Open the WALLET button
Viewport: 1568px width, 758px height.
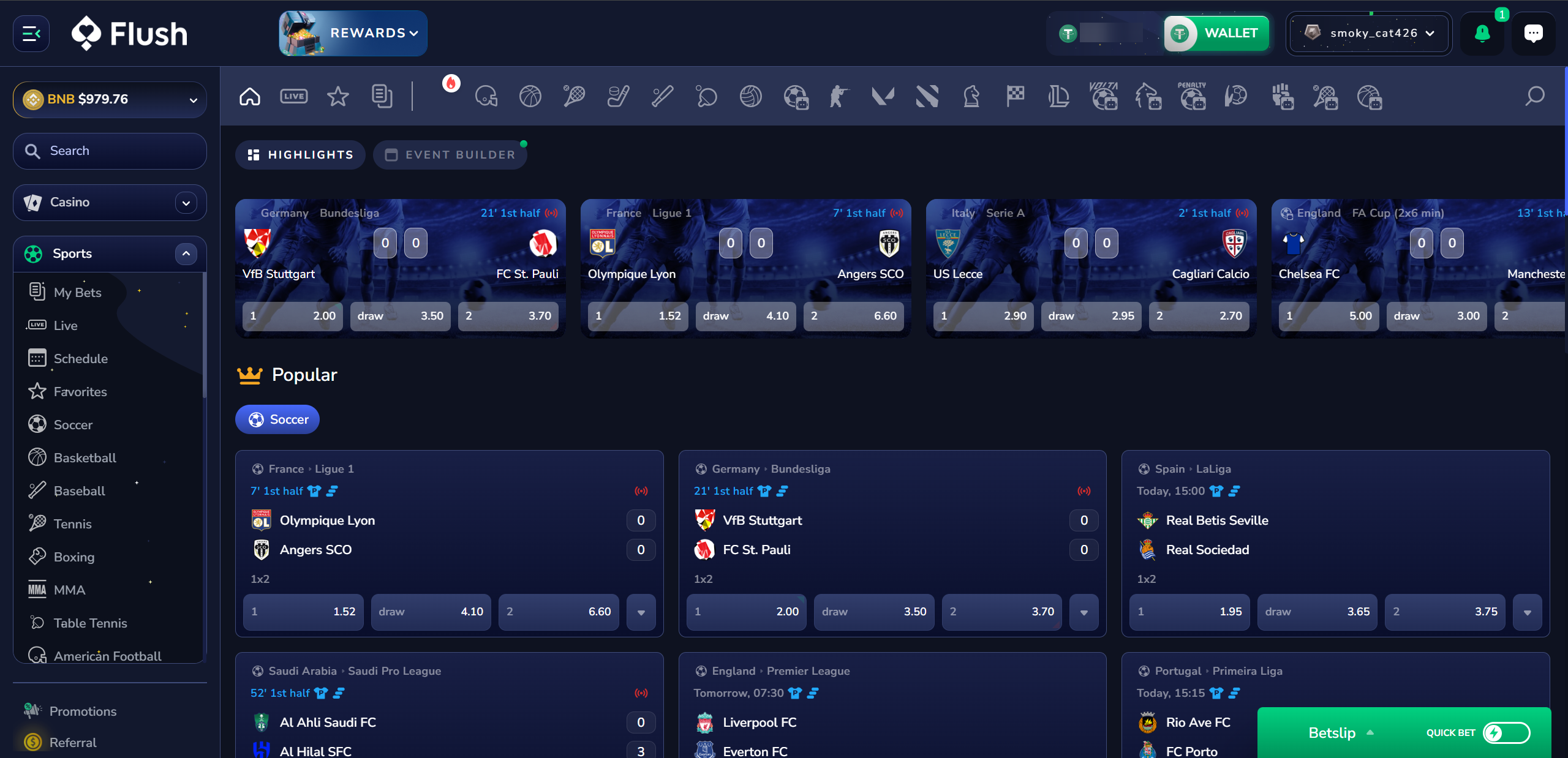tap(1216, 33)
